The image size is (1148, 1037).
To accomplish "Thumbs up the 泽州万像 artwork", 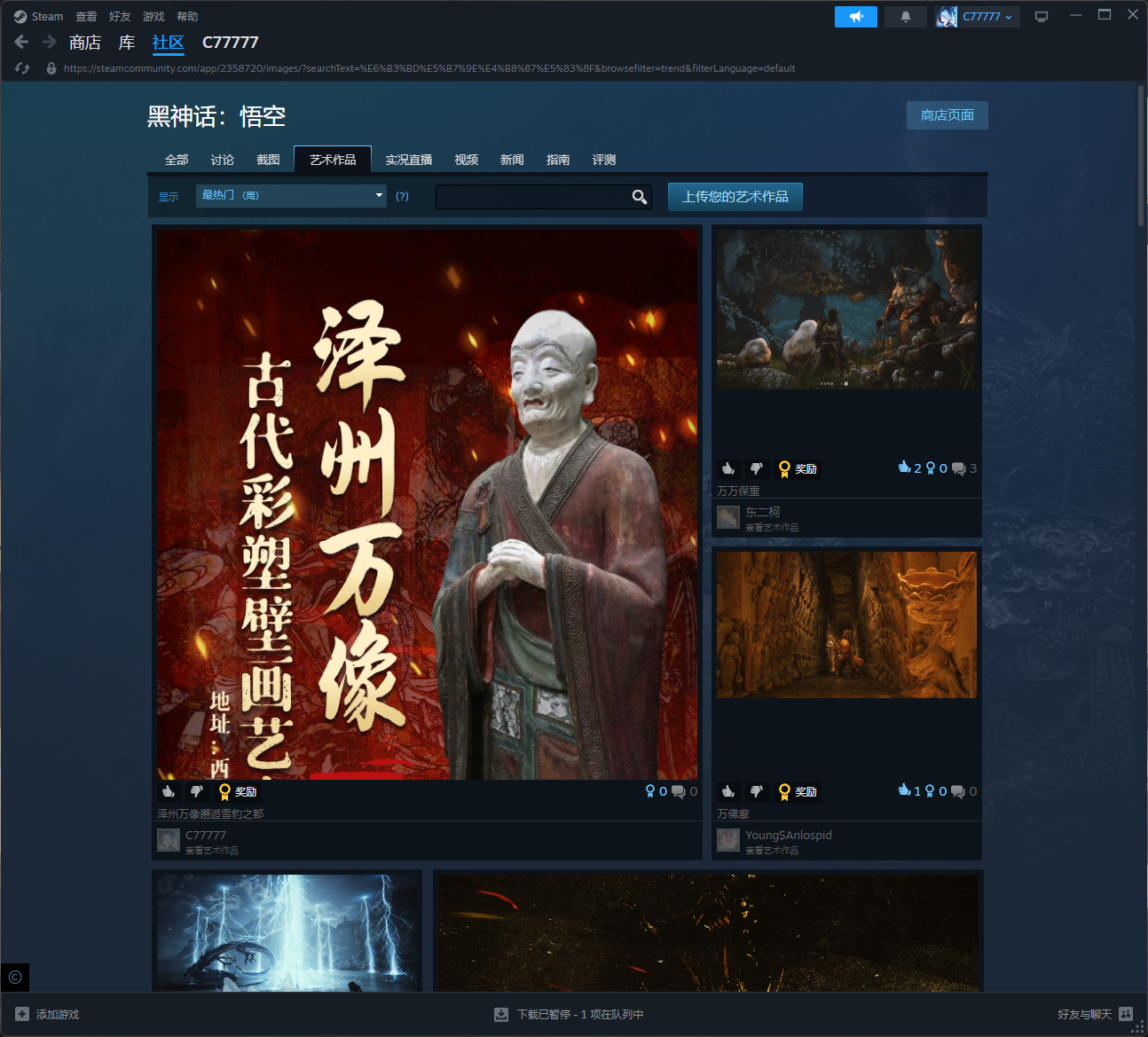I will 169,791.
